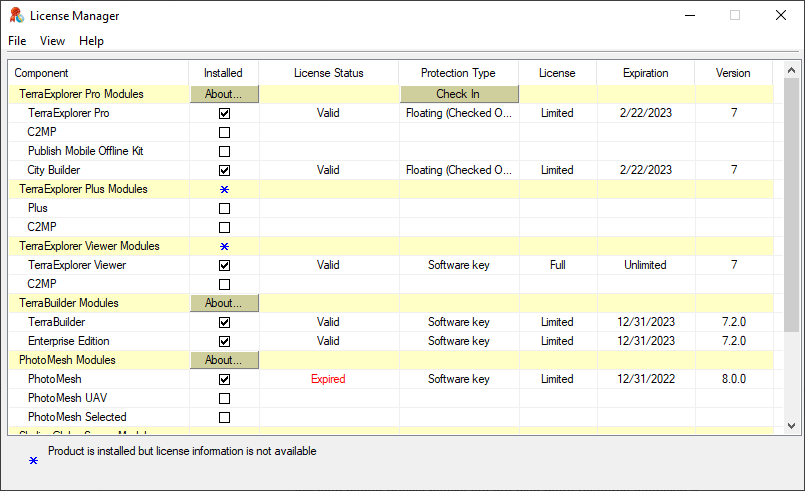
Task: Click the blue asterisk in TerraExplorer Plus Modules row
Action: (224, 189)
